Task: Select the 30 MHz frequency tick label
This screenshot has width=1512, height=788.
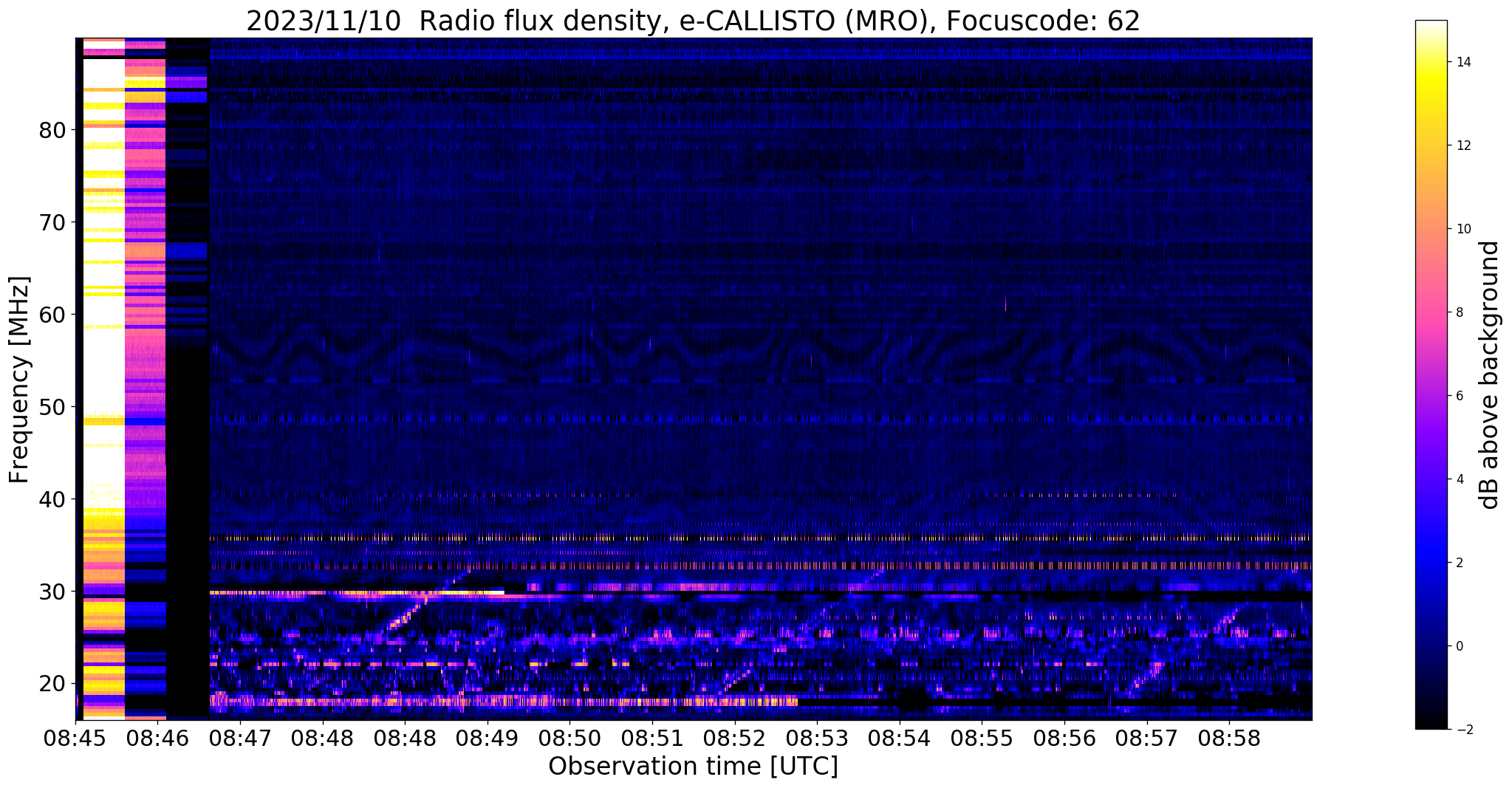Action: pyautogui.click(x=52, y=592)
